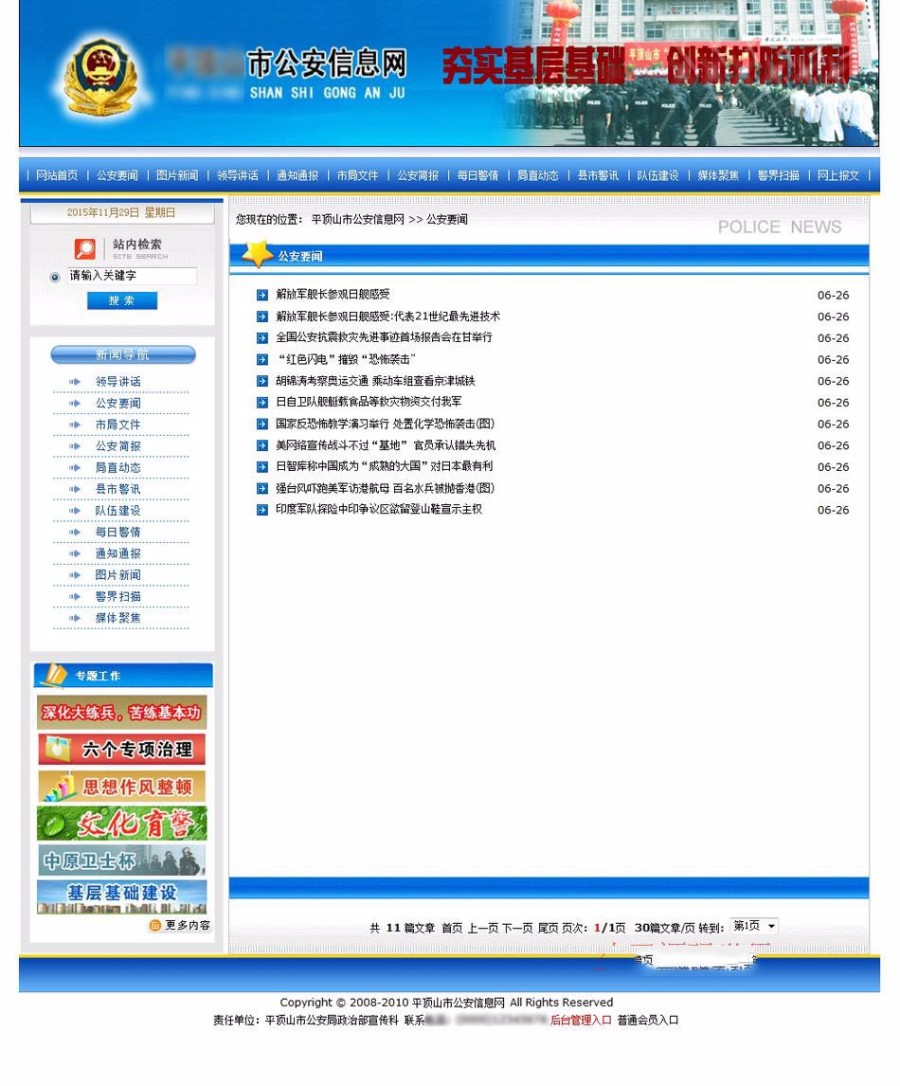The width and height of the screenshot is (900, 1086).
Task: Open the 后台管理入口 admin login link
Action: pos(581,1020)
